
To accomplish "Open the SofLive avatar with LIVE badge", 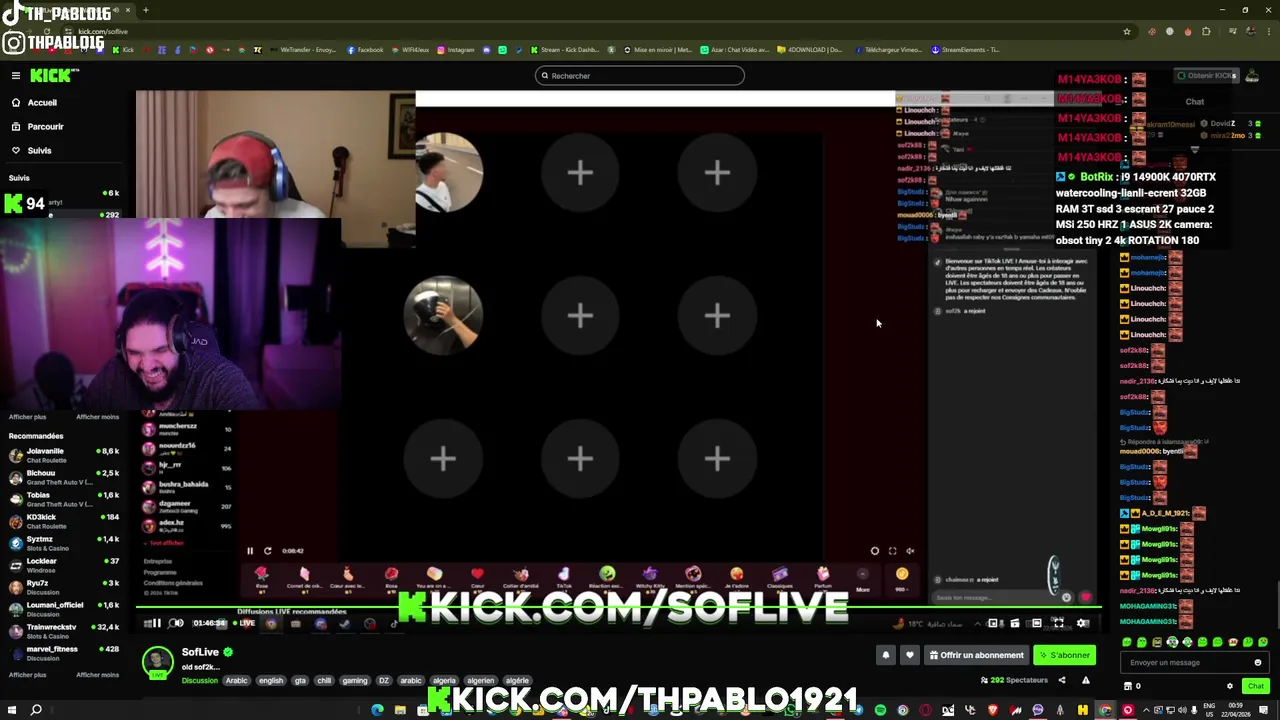I will pyautogui.click(x=157, y=662).
